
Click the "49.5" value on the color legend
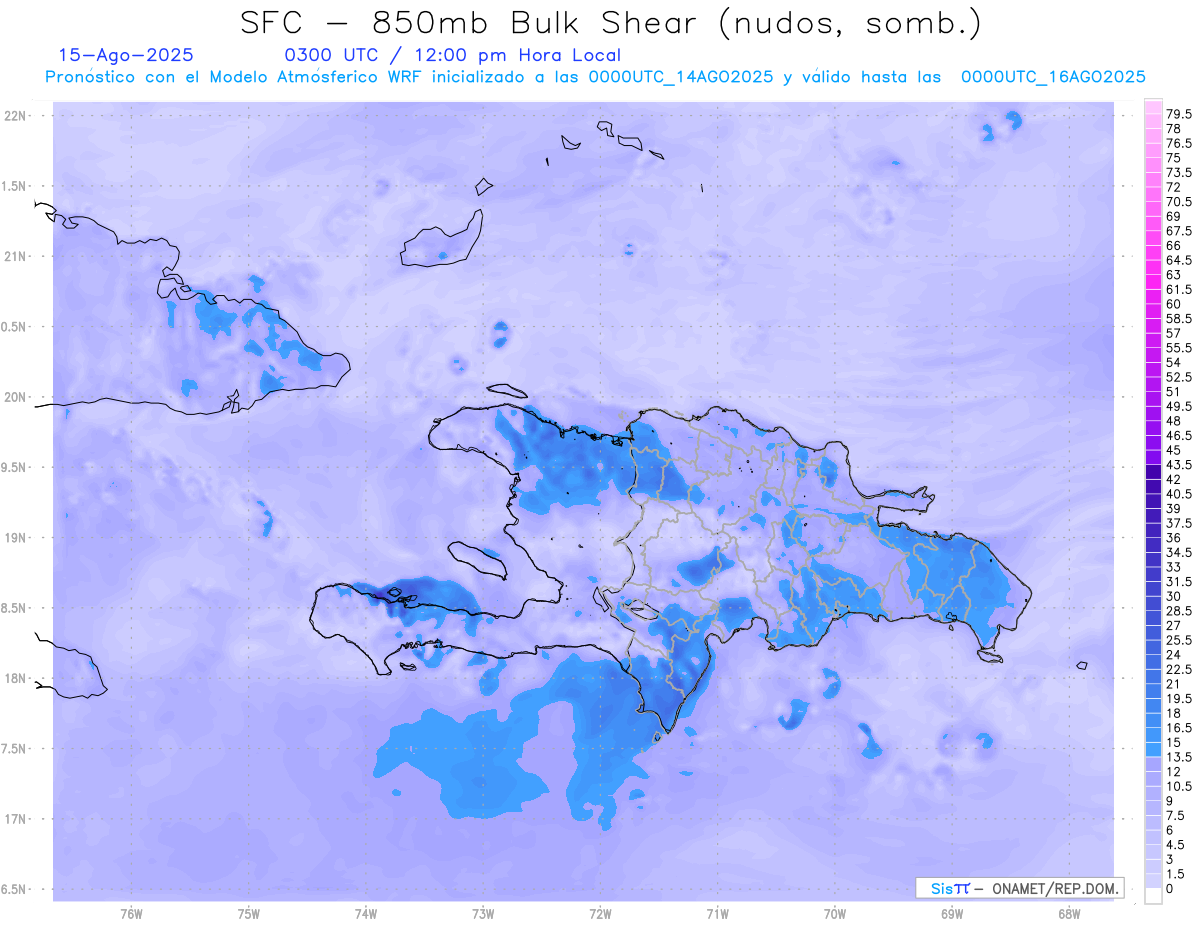1179,406
